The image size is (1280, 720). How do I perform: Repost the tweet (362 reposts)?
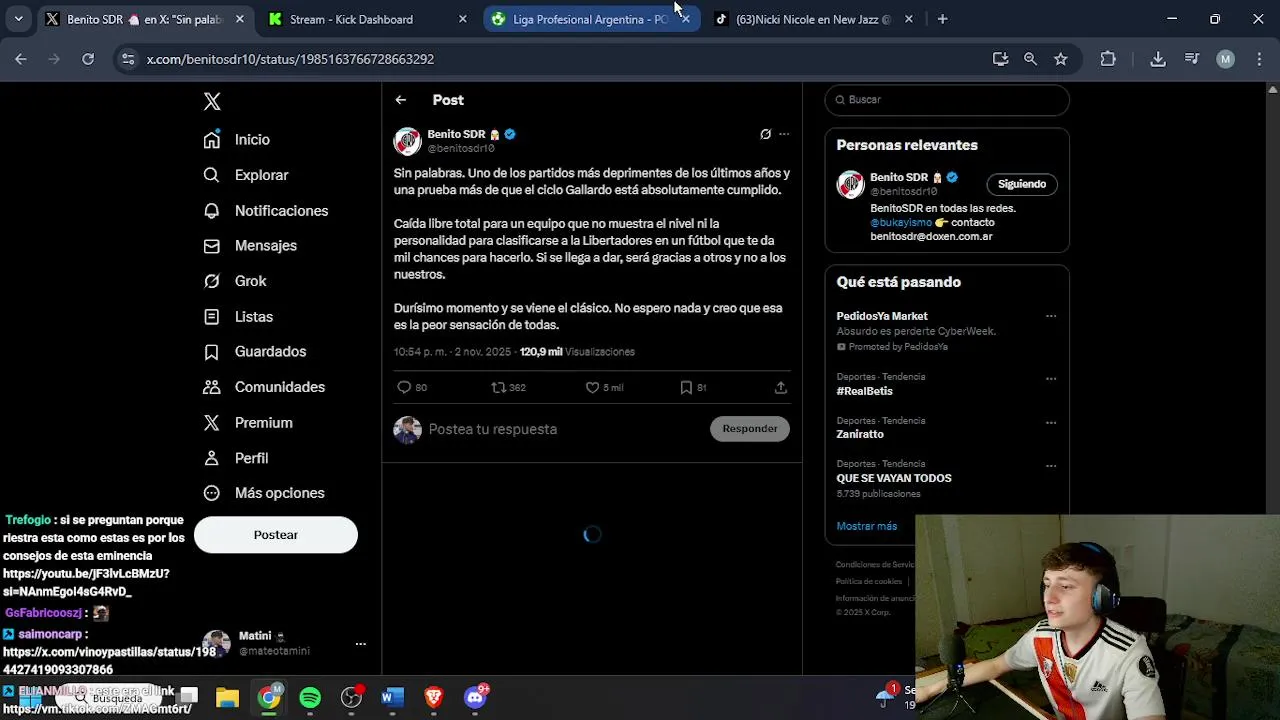pos(508,388)
